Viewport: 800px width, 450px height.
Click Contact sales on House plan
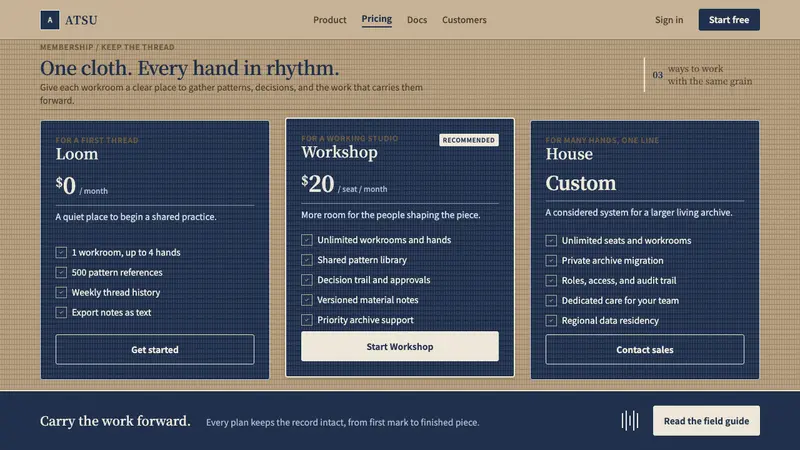click(x=644, y=349)
